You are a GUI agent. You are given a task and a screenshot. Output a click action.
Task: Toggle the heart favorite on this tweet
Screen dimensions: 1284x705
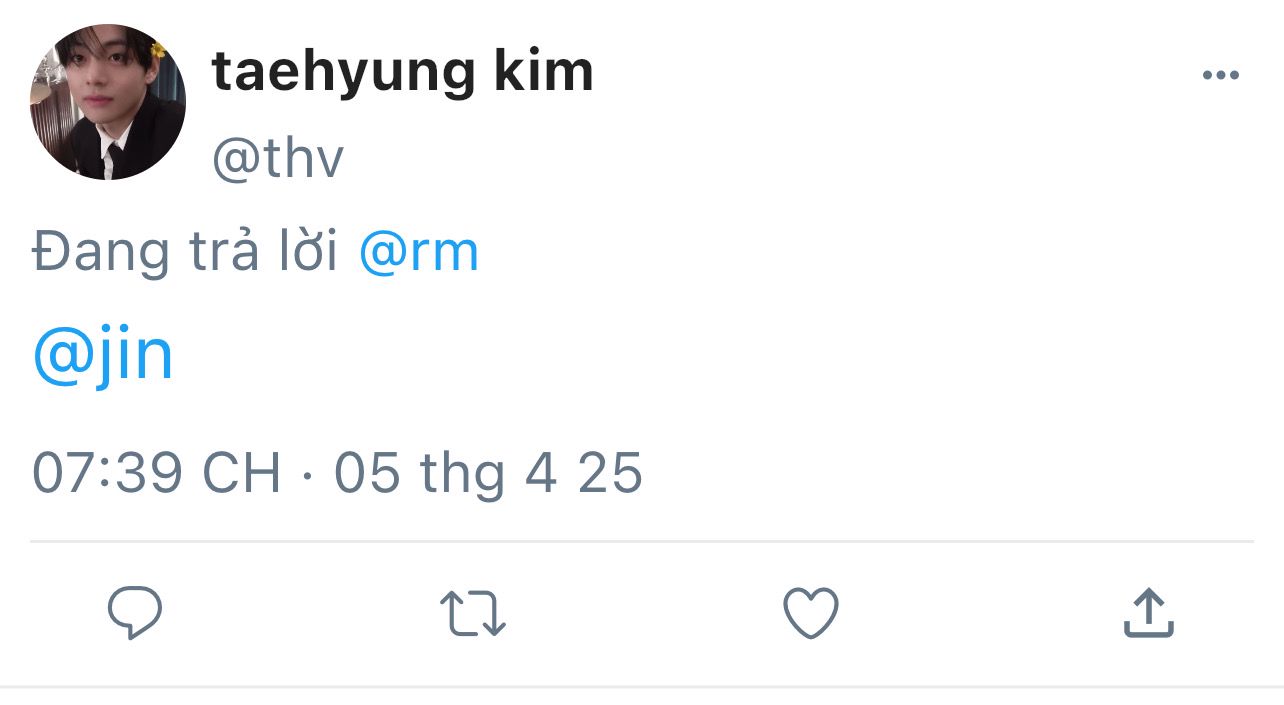(810, 613)
